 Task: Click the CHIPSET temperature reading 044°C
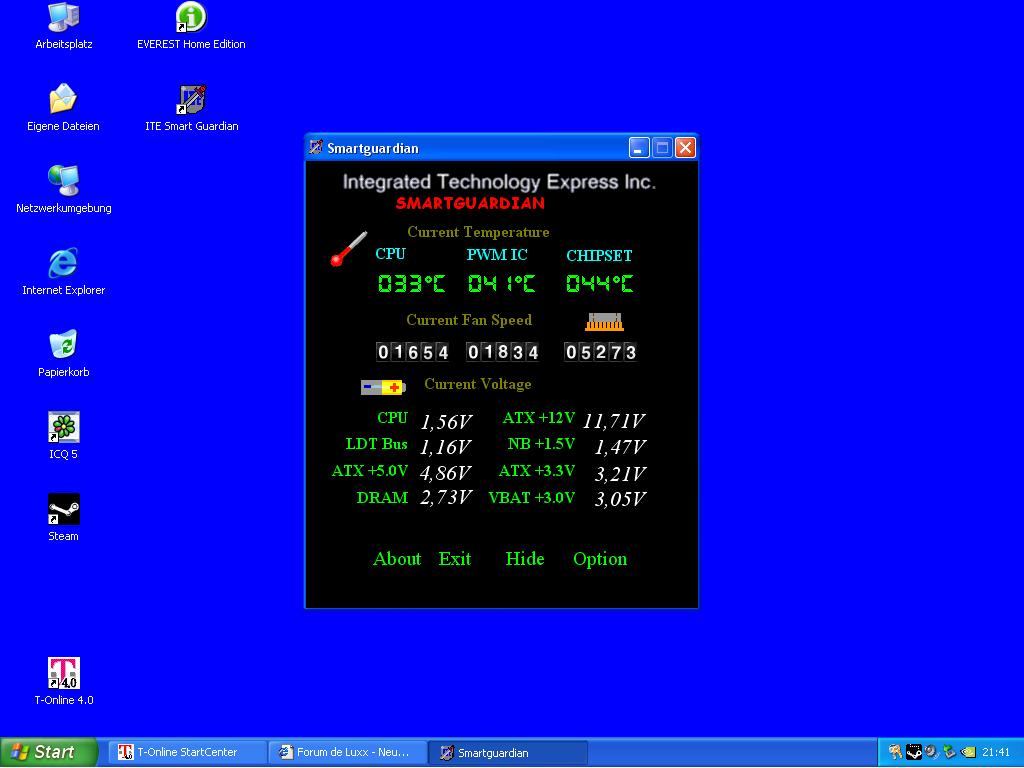coord(600,283)
